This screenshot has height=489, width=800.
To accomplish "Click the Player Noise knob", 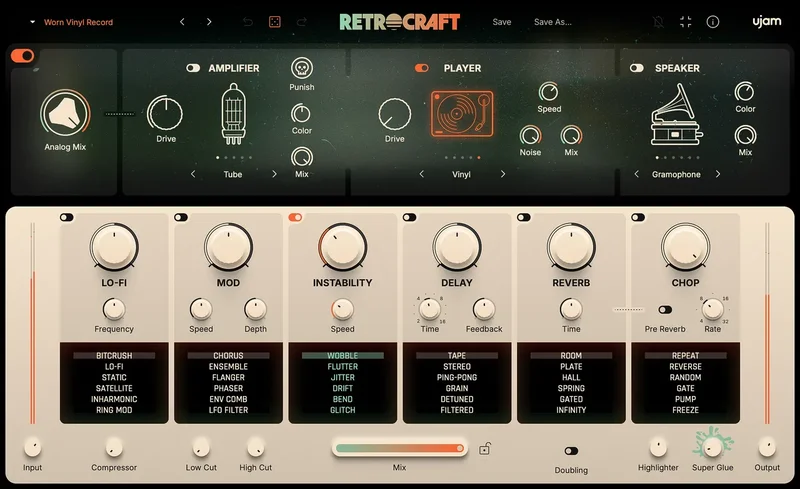I will pyautogui.click(x=530, y=136).
